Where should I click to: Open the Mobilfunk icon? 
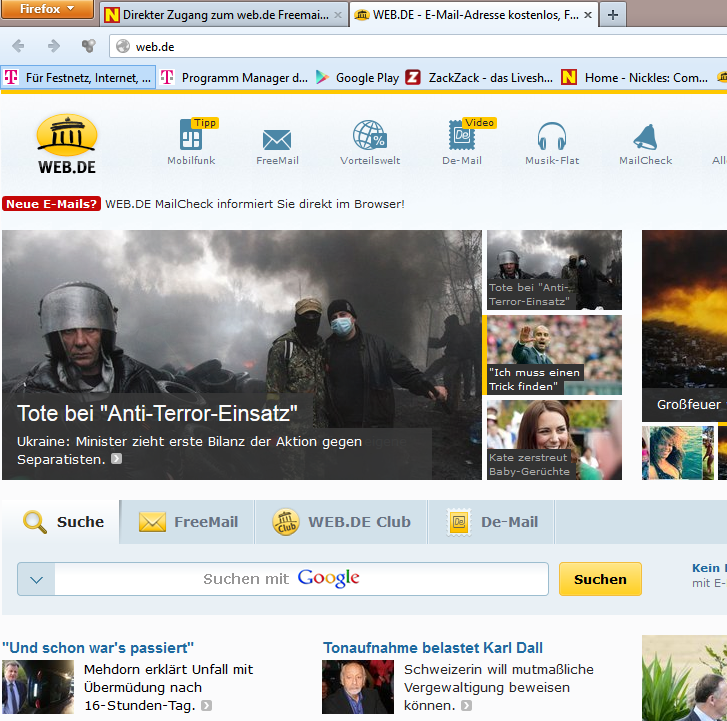click(x=191, y=141)
